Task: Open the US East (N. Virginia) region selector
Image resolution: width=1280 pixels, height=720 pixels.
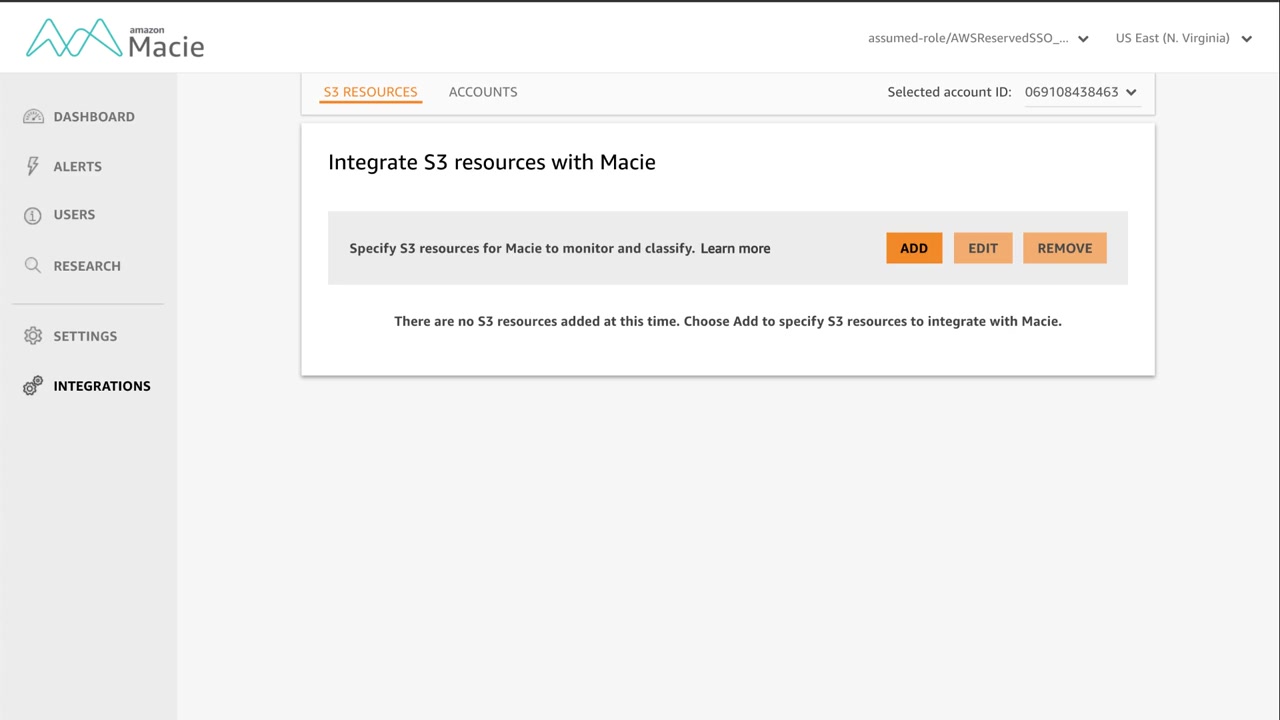Action: pyautogui.click(x=1184, y=39)
